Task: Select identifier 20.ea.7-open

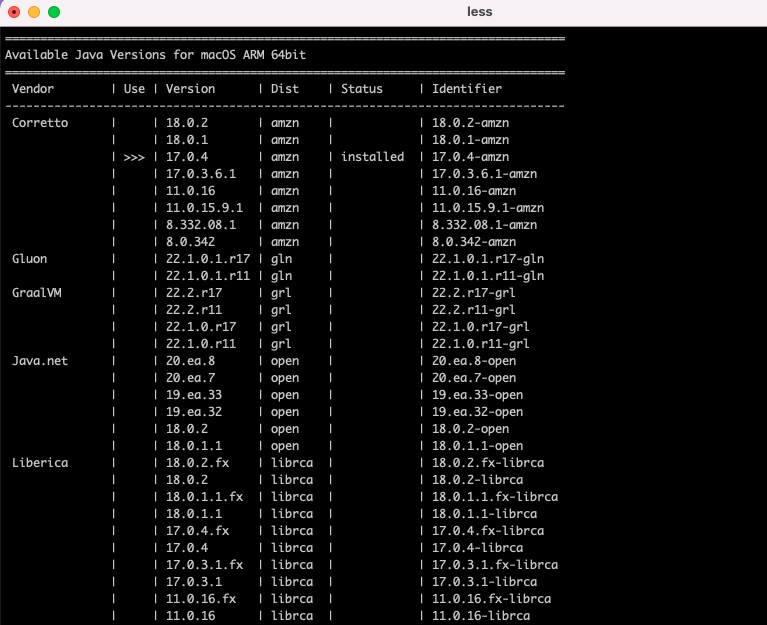Action: [474, 378]
